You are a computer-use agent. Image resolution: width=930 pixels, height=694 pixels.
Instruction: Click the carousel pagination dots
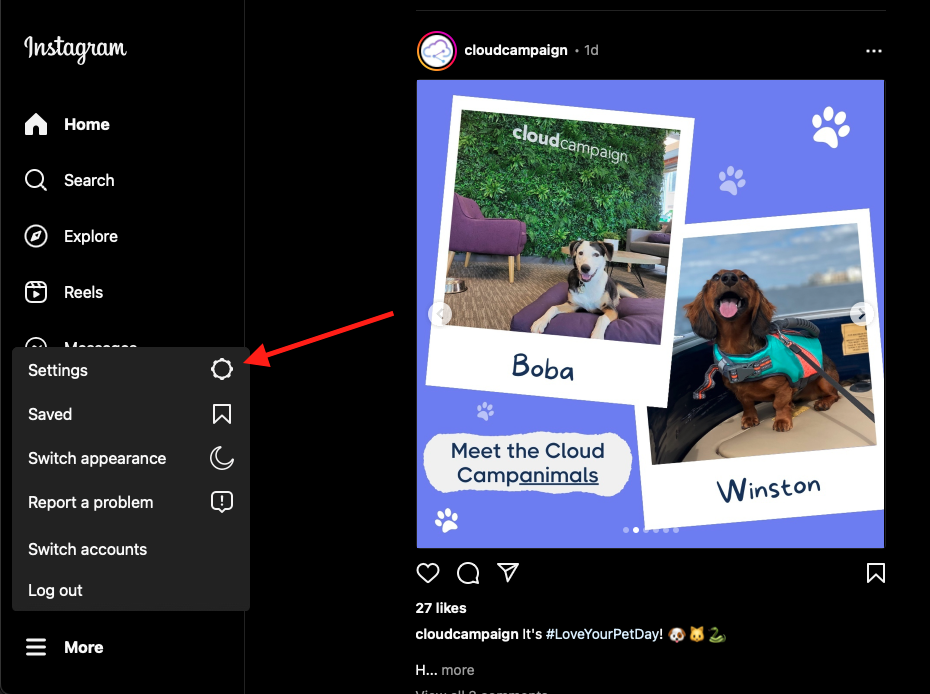pyautogui.click(x=651, y=530)
